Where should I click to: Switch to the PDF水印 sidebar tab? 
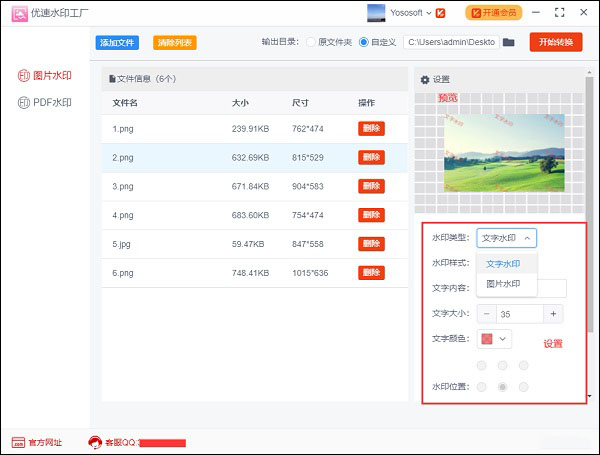pyautogui.click(x=45, y=103)
